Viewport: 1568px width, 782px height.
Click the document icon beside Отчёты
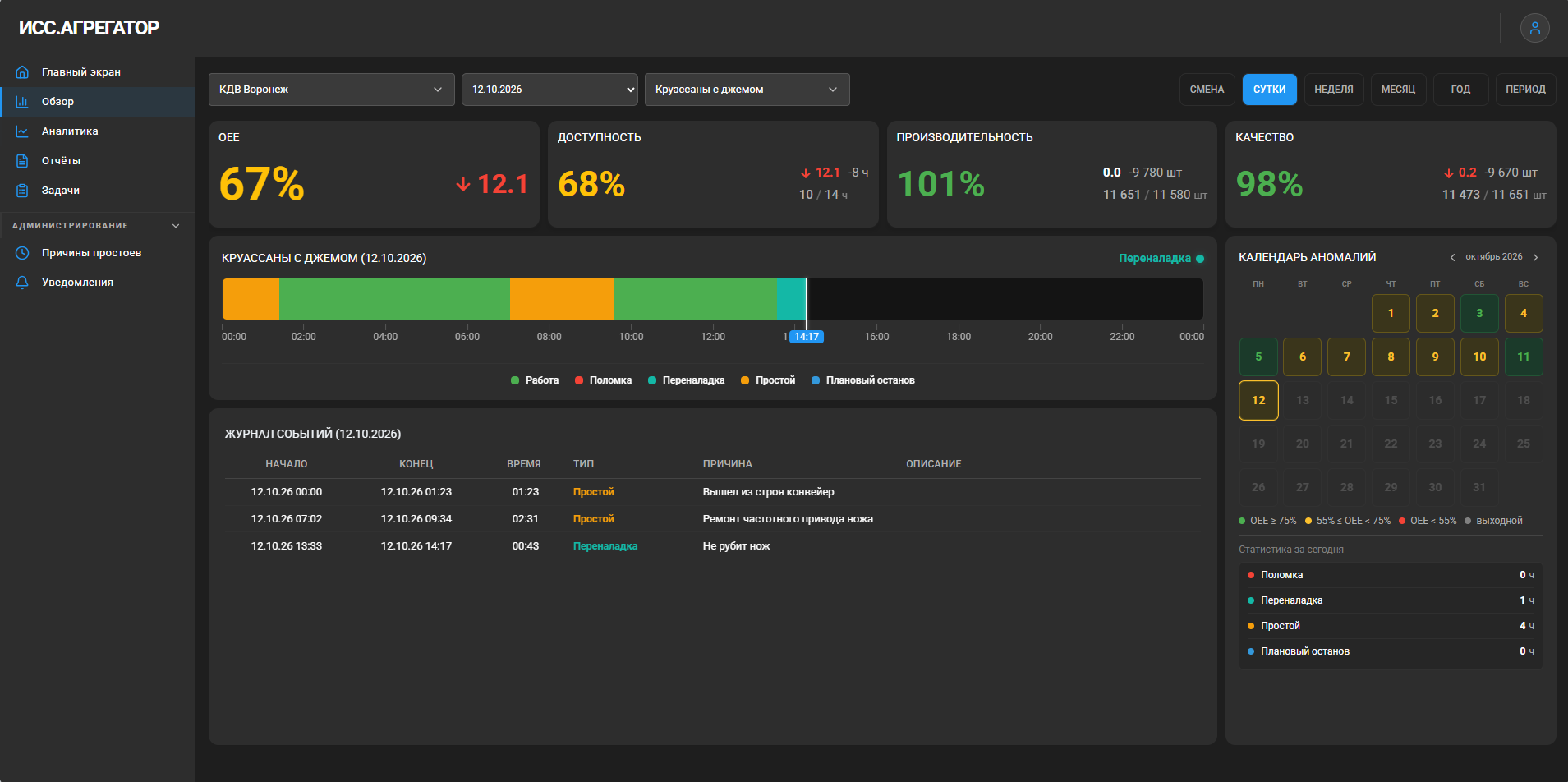point(22,161)
